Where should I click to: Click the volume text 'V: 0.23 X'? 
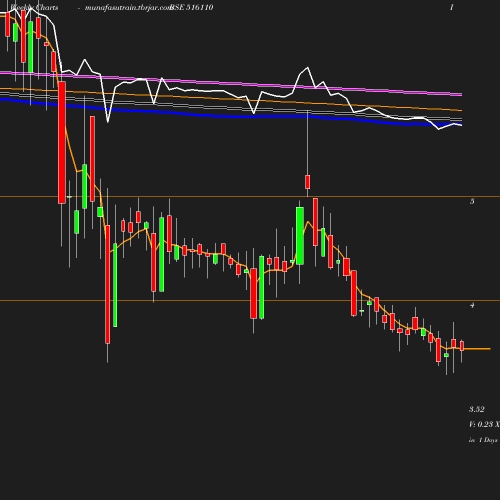coord(484,424)
